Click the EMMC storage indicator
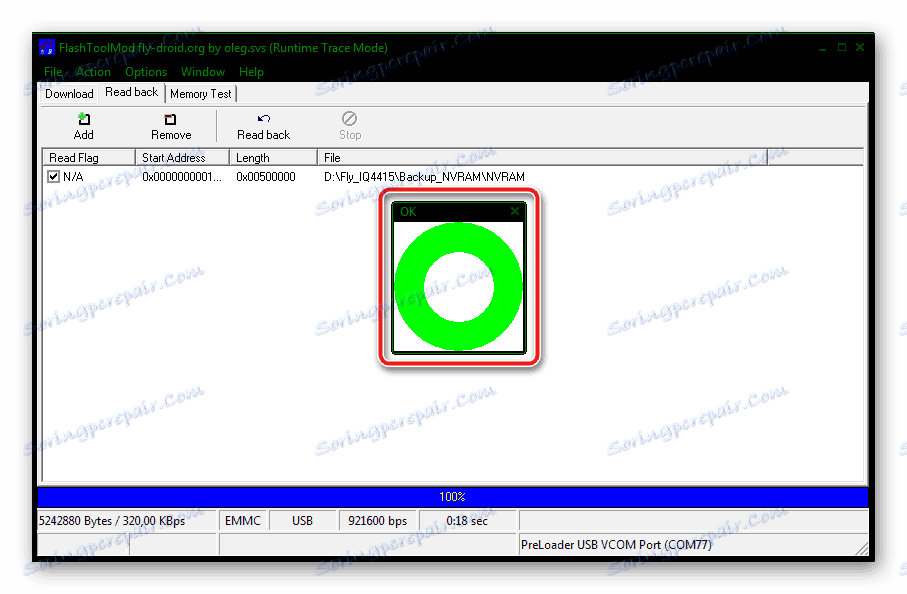This screenshot has height=594, width=907. click(243, 520)
